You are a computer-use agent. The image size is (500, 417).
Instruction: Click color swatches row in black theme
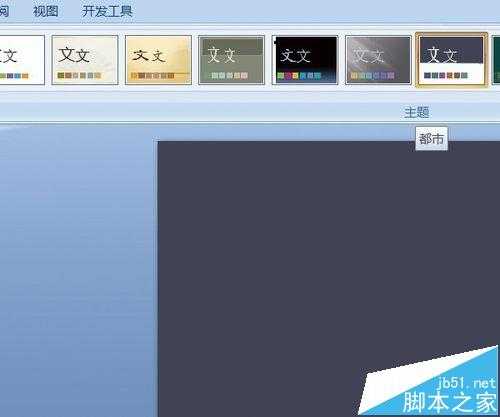[x=298, y=76]
